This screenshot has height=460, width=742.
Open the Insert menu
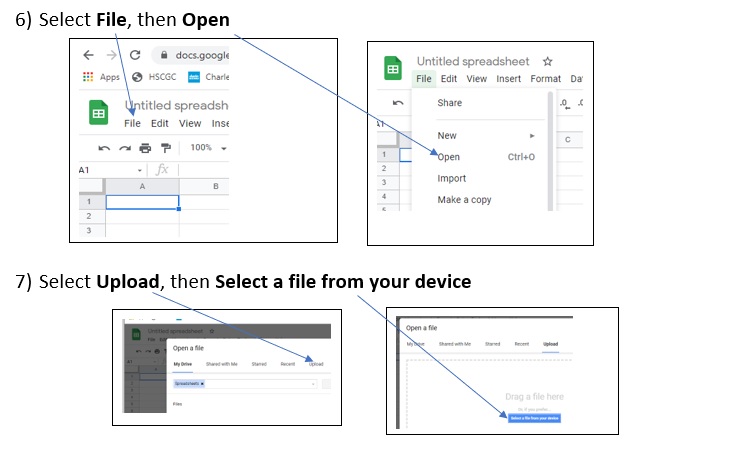point(509,79)
